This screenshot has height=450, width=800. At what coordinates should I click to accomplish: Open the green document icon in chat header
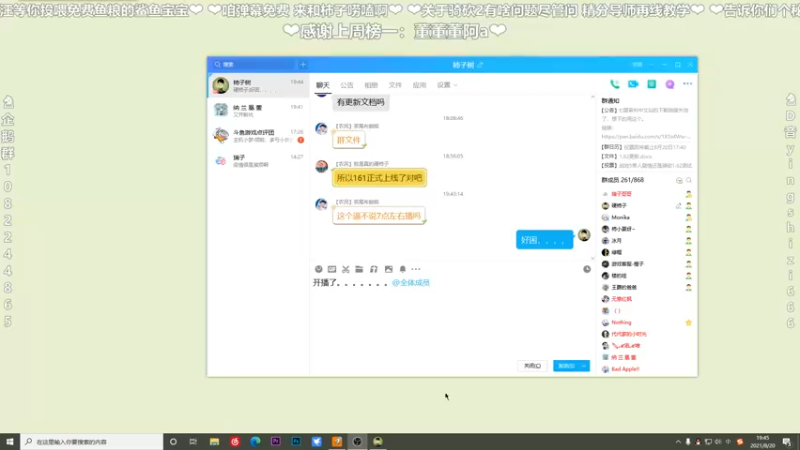click(652, 84)
